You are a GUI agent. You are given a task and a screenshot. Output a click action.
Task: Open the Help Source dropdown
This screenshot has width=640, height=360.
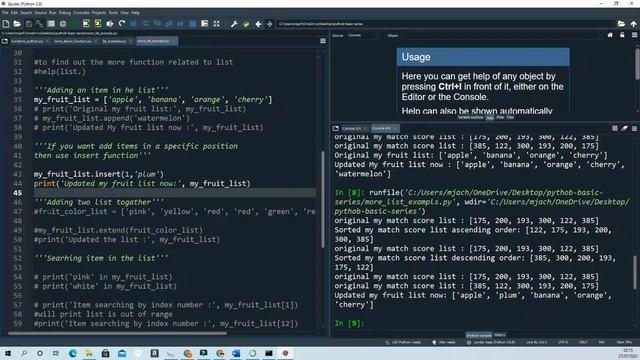tap(364, 36)
